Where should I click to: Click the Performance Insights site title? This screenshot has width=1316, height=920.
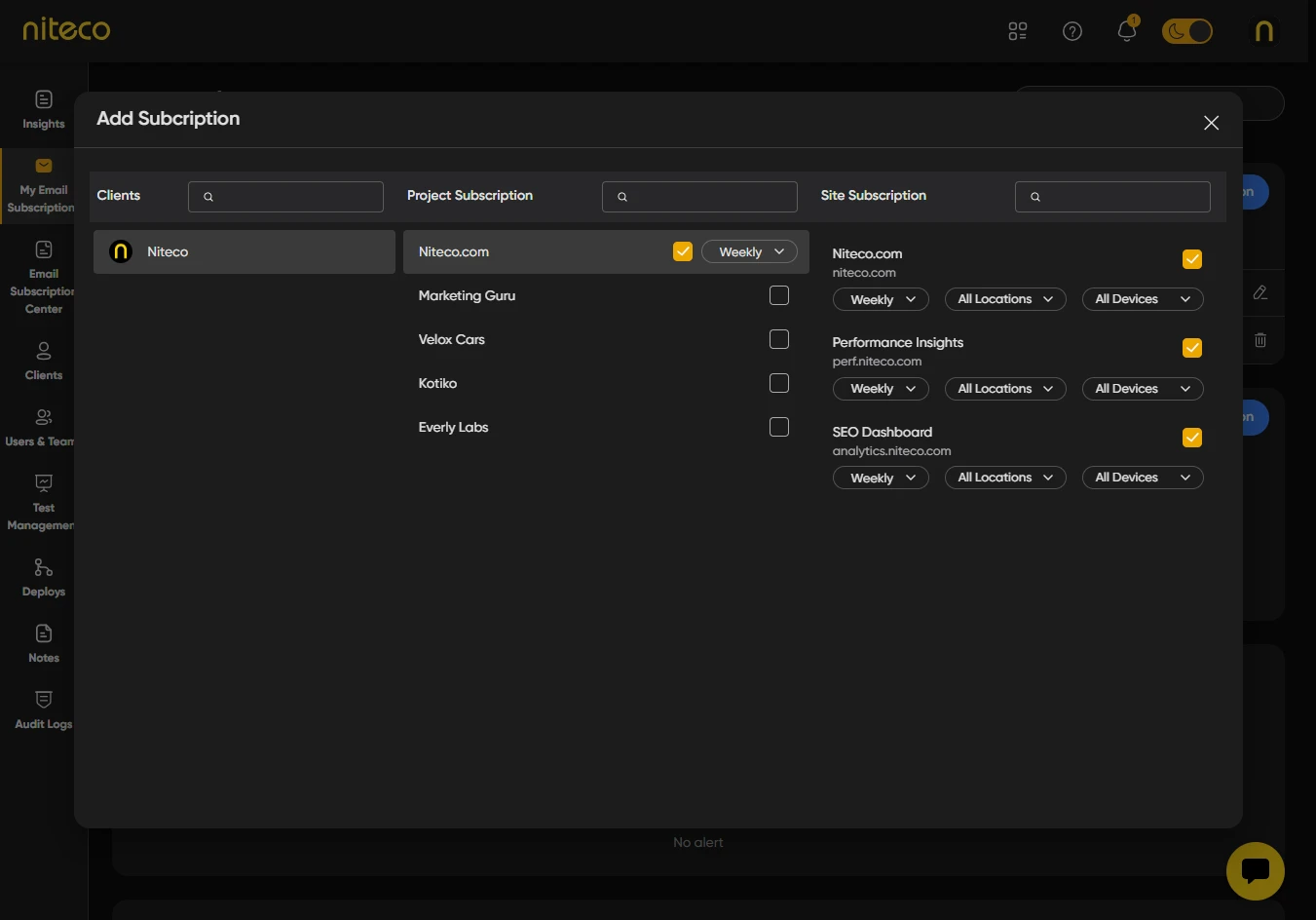tap(897, 342)
